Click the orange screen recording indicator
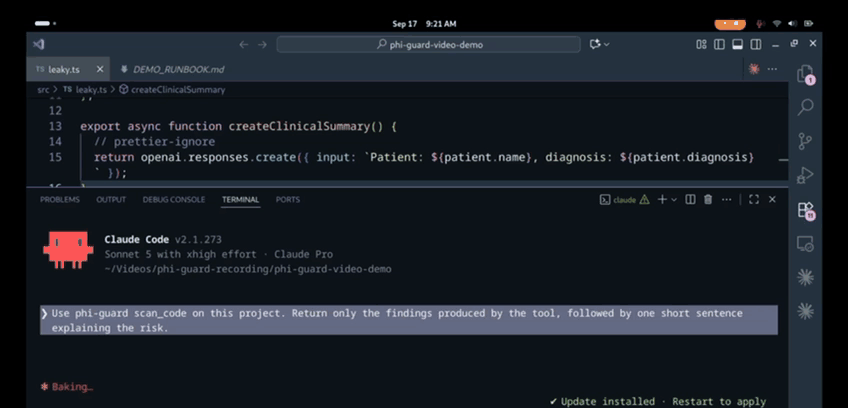 [730, 24]
